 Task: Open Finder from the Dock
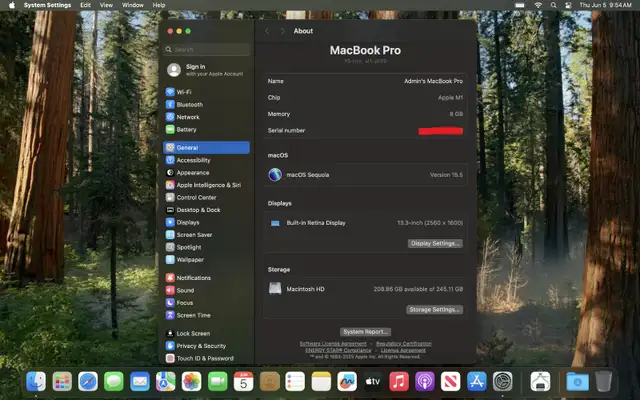pos(36,382)
